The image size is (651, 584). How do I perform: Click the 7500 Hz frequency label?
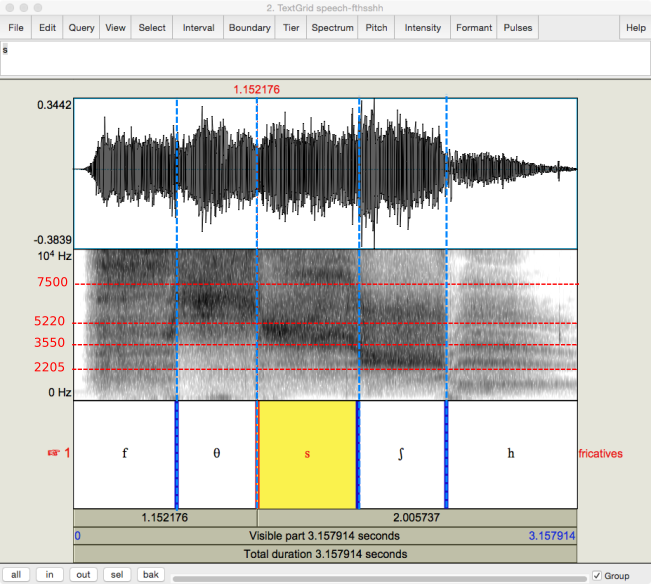tap(52, 282)
